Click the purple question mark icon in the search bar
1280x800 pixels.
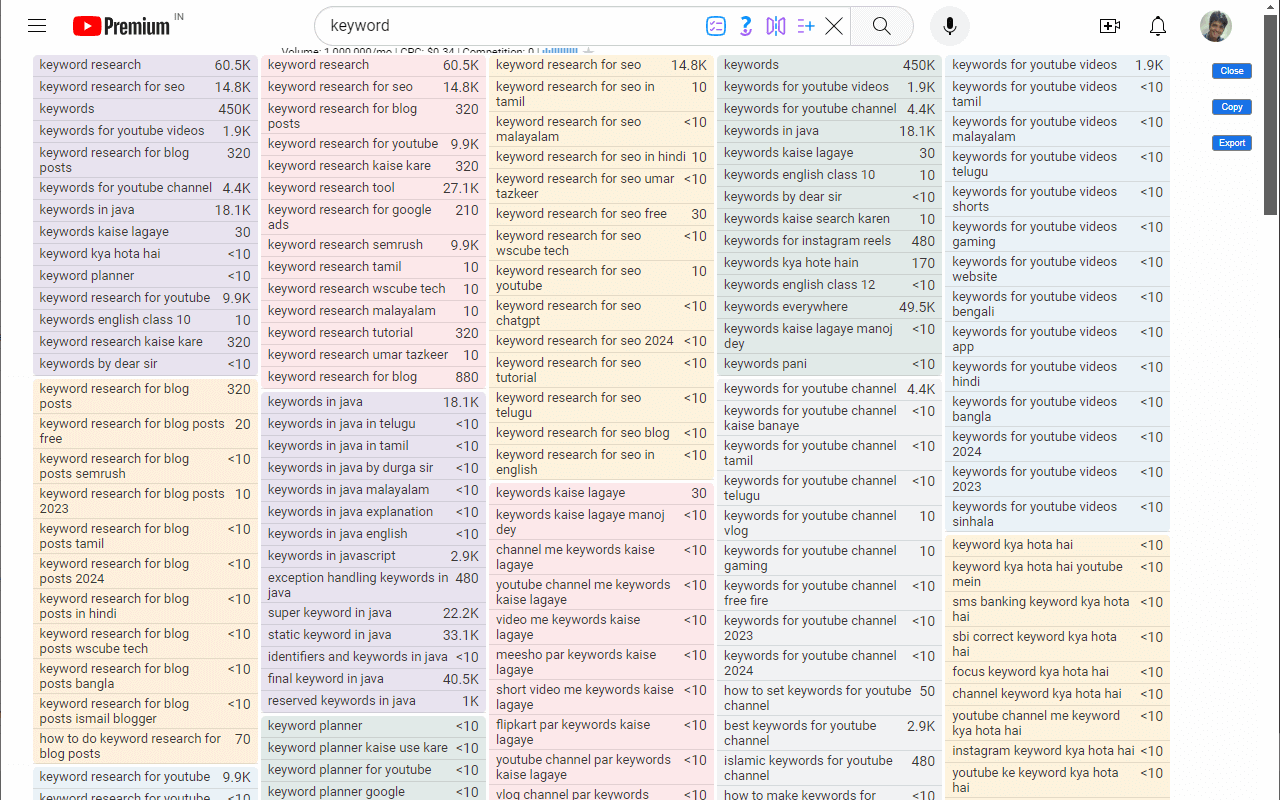(x=746, y=26)
